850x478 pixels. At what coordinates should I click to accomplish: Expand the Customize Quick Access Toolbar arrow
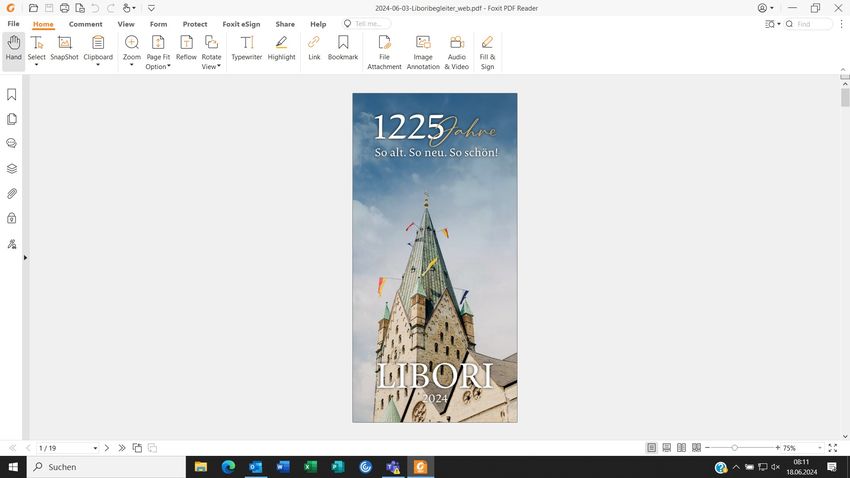[151, 8]
